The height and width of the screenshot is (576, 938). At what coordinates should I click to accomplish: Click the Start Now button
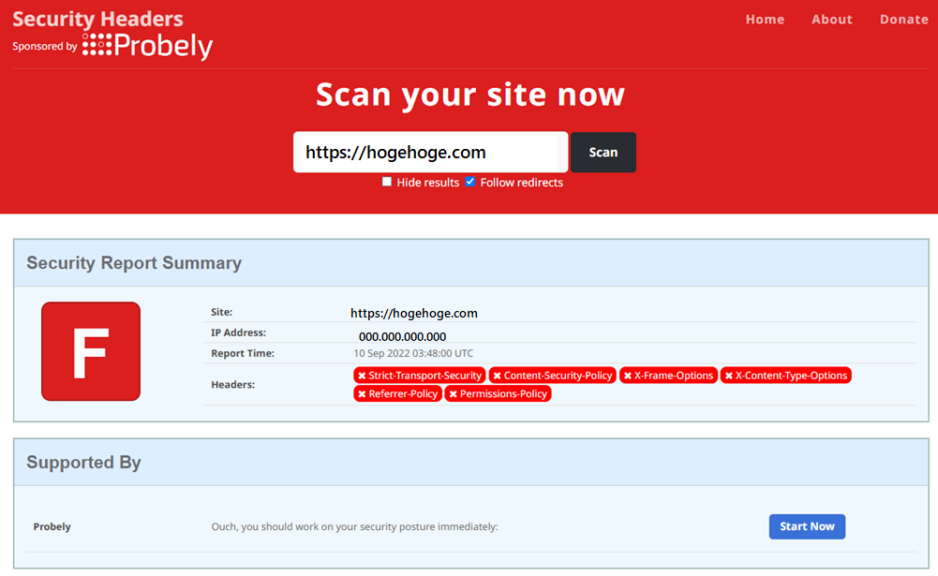[x=807, y=526]
